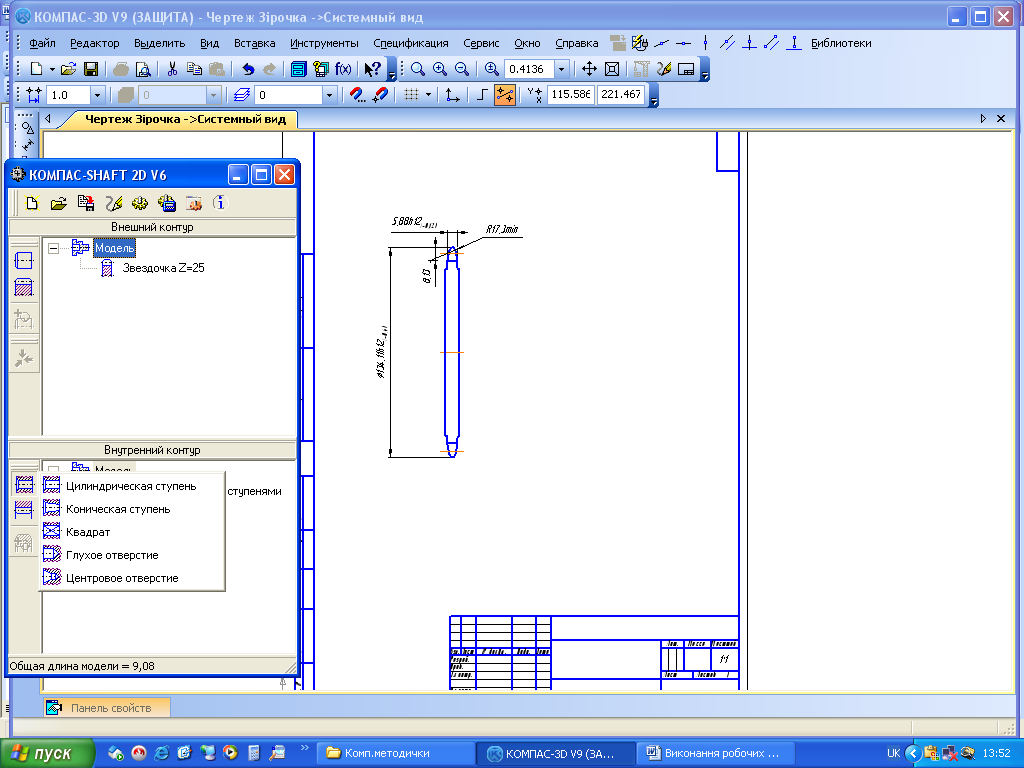Open the Инструменты menu
The image size is (1024, 768).
324,43
